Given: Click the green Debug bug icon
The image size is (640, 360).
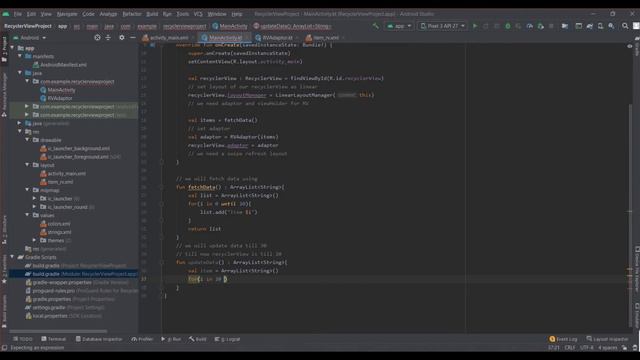Looking at the screenshot, I should click(x=508, y=26).
